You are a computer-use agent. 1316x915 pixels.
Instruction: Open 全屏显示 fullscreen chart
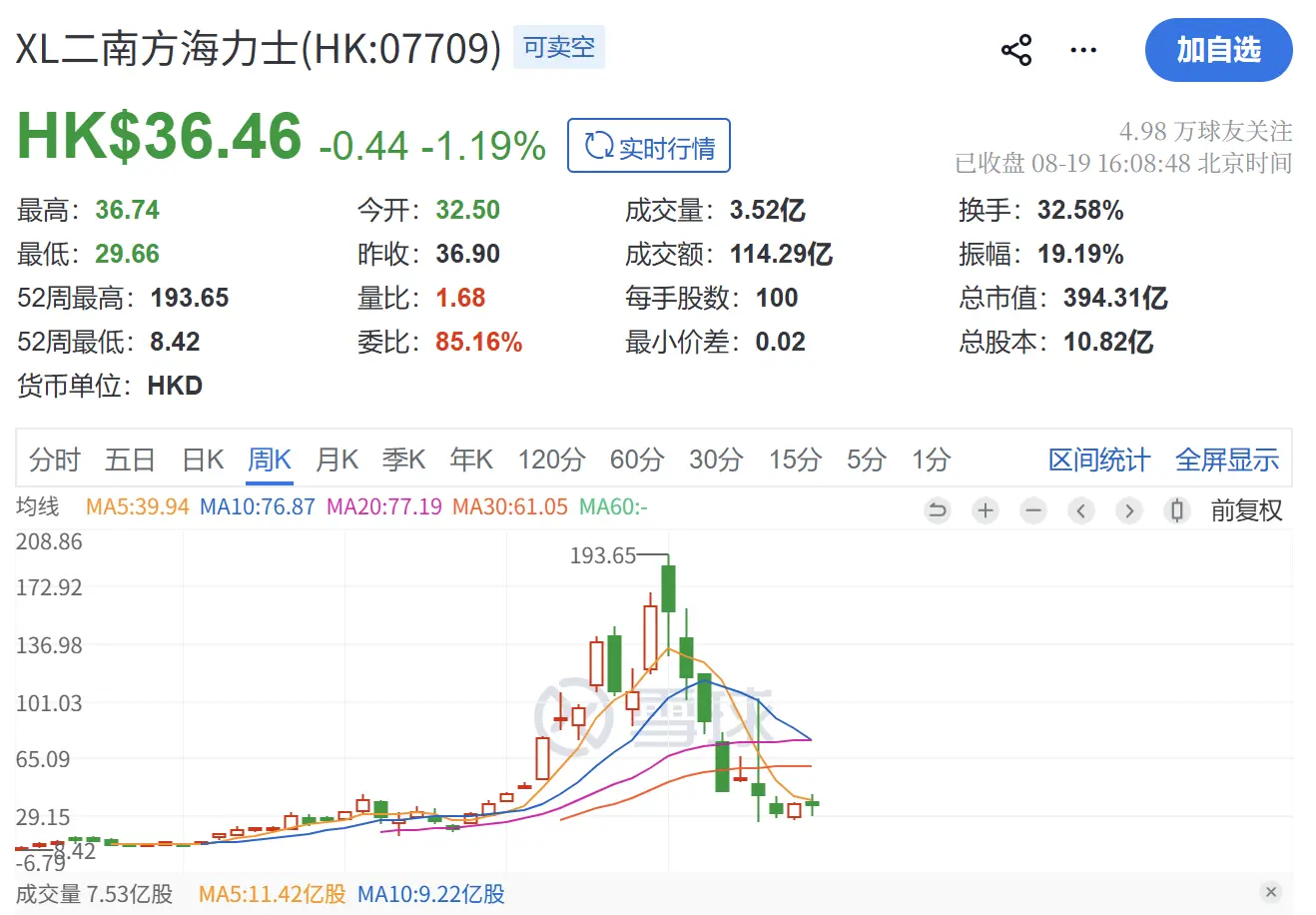click(1227, 459)
